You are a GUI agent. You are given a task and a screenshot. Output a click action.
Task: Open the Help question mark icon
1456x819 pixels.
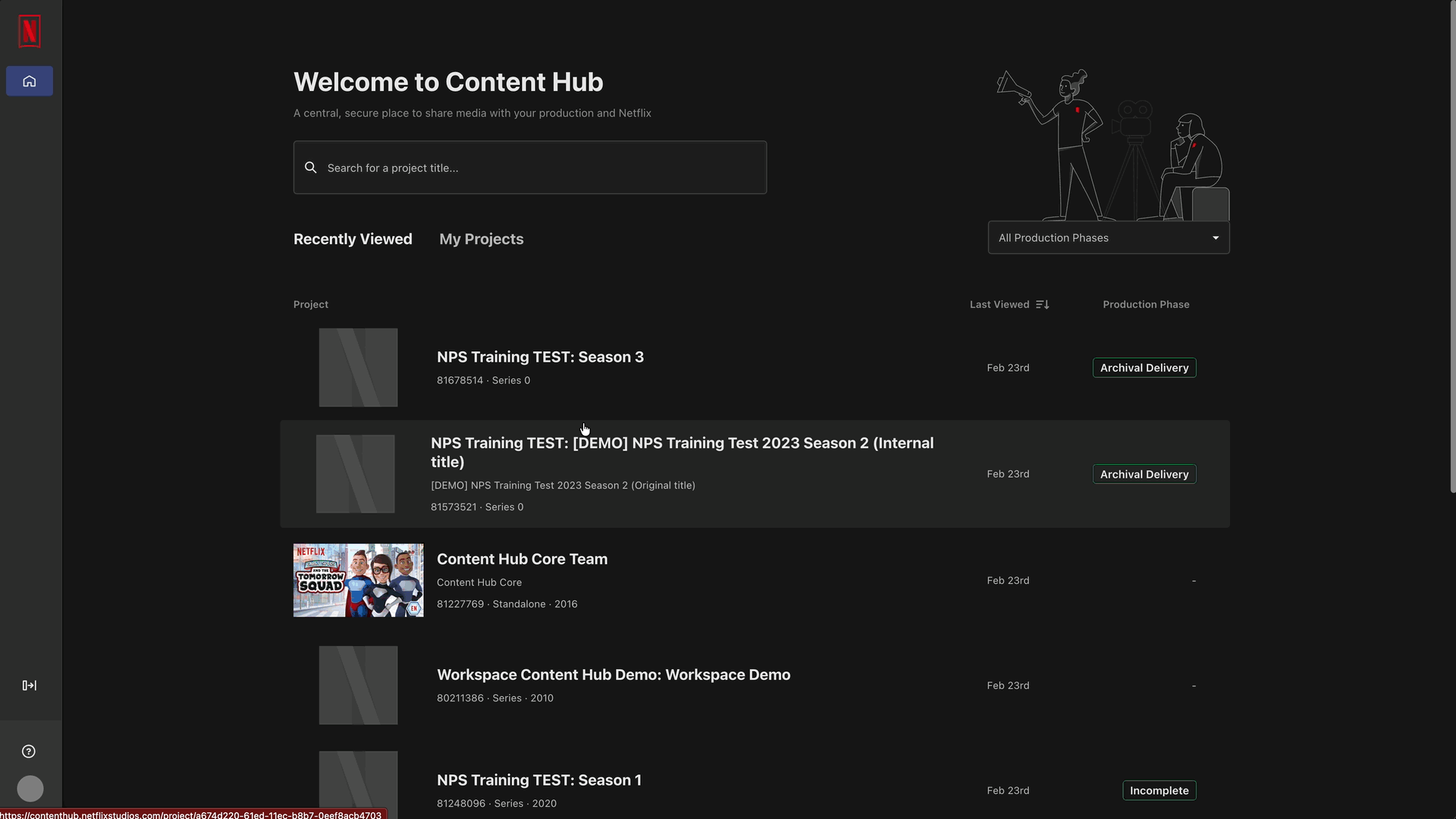coord(29,752)
